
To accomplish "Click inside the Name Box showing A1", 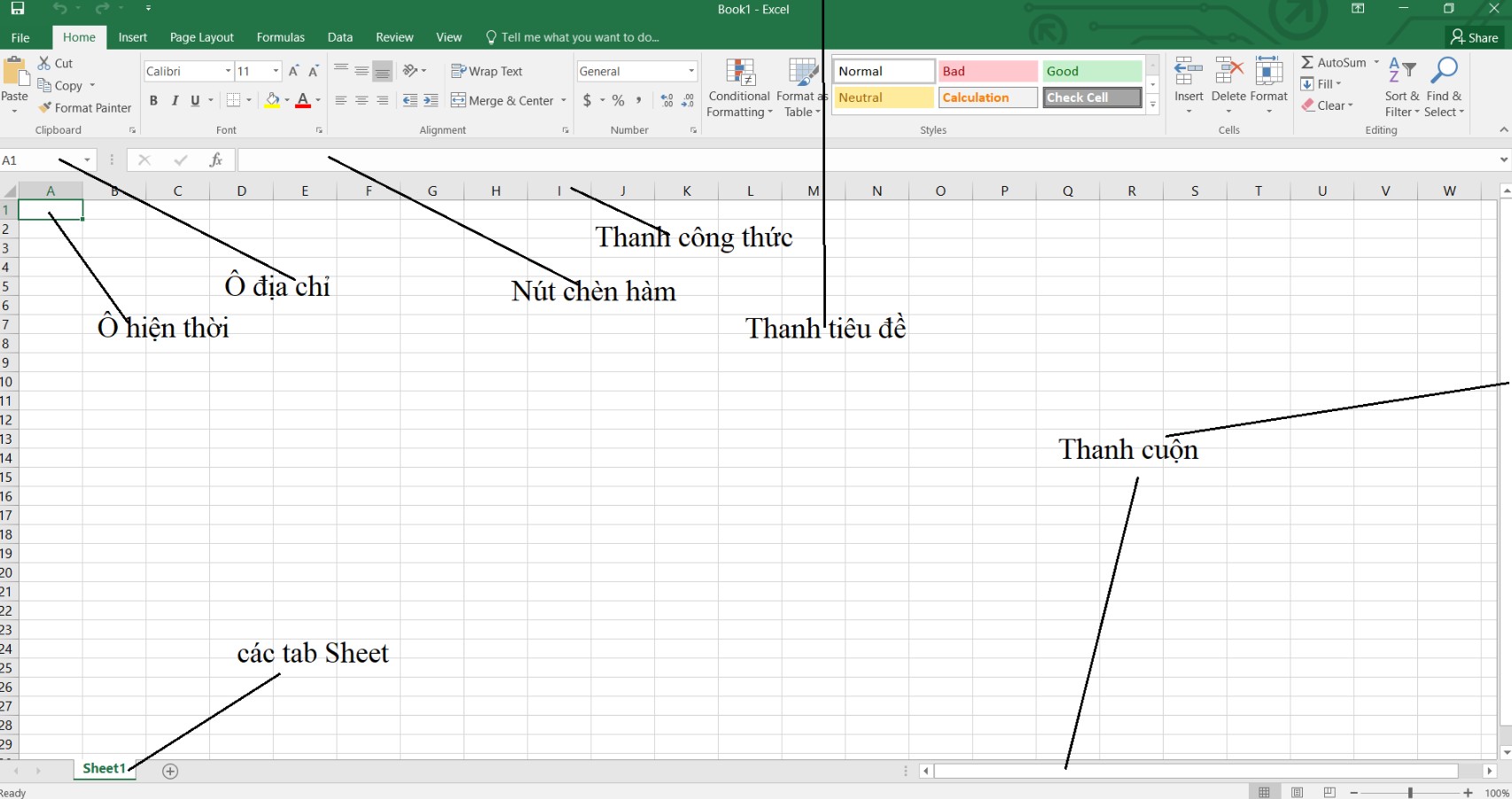I will point(40,160).
